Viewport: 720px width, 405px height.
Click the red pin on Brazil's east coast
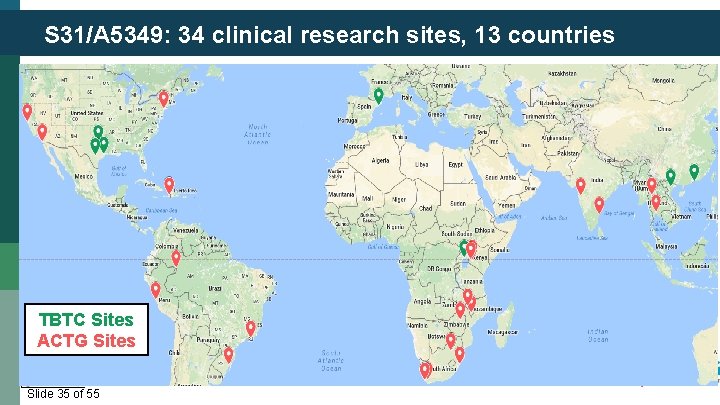pyautogui.click(x=250, y=328)
